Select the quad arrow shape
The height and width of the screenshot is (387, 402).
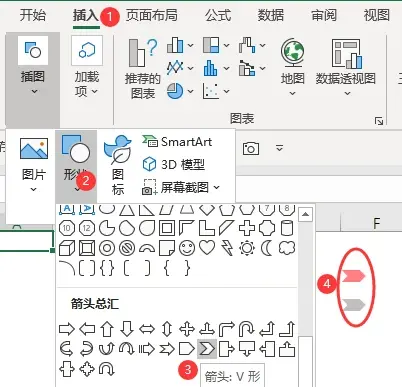tap(187, 329)
